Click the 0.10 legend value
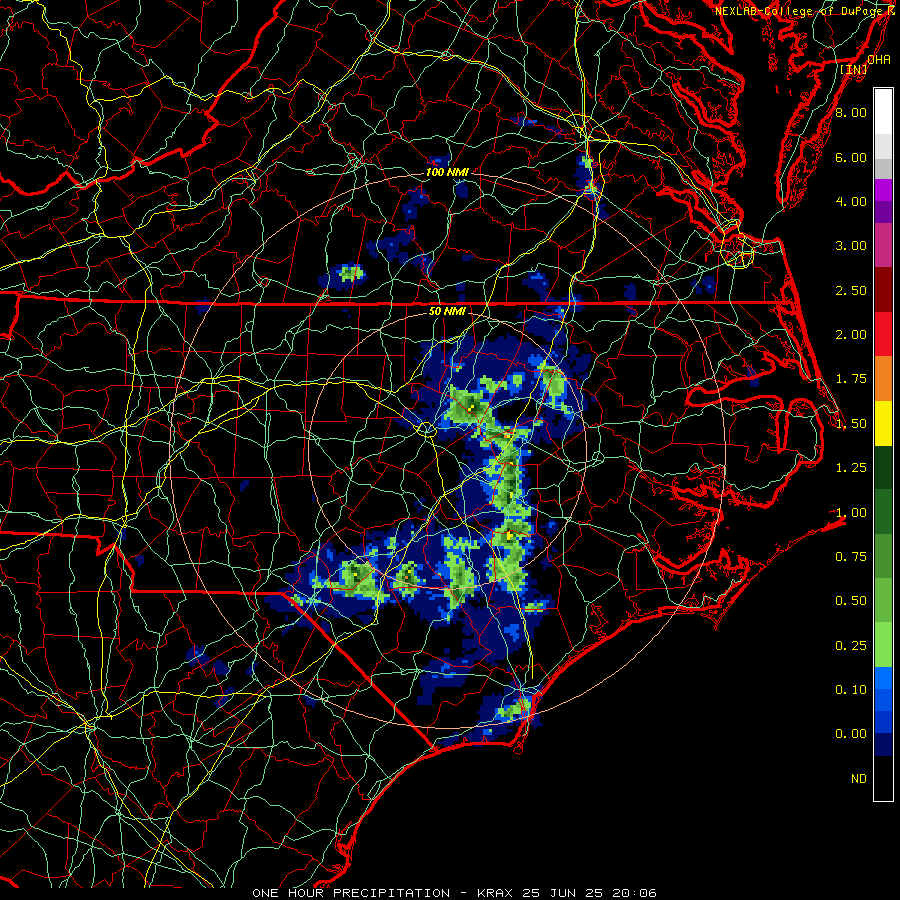Viewport: 900px width, 900px height. coord(851,690)
